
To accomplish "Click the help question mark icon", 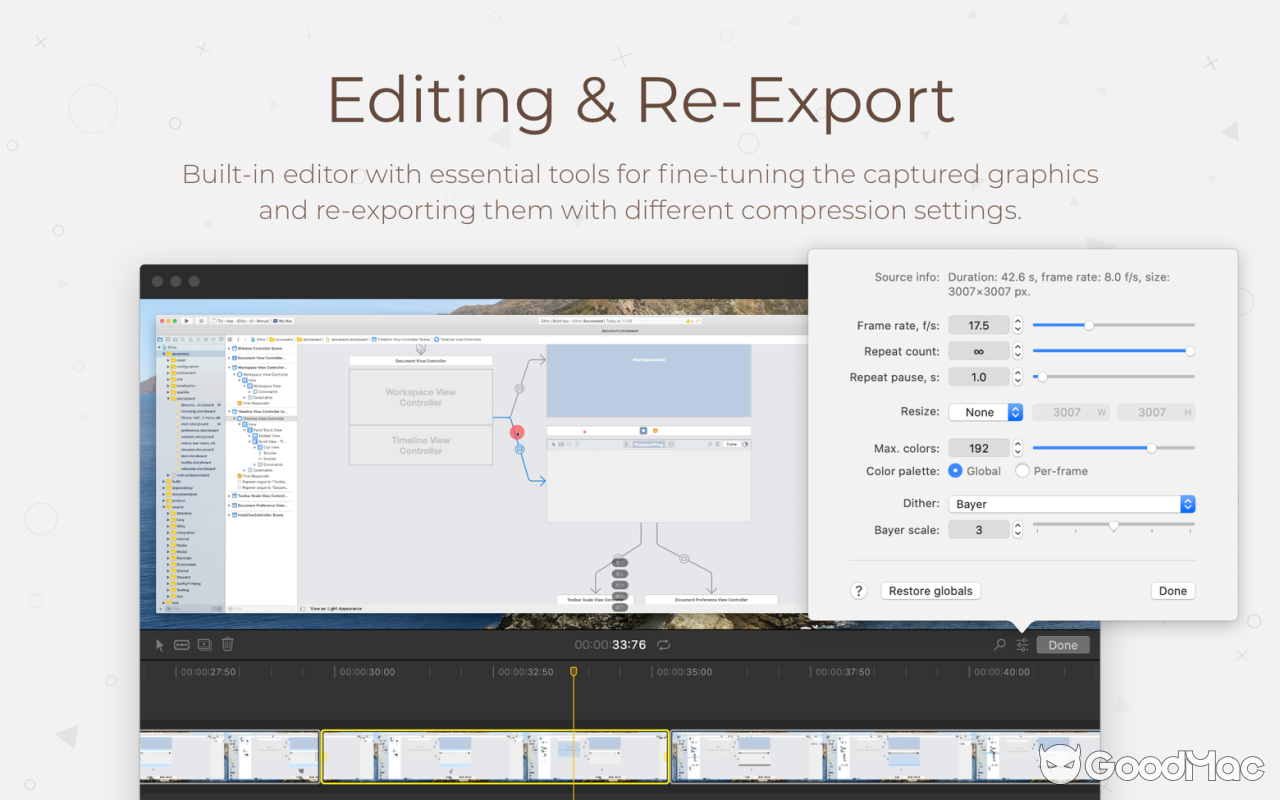I will (858, 590).
